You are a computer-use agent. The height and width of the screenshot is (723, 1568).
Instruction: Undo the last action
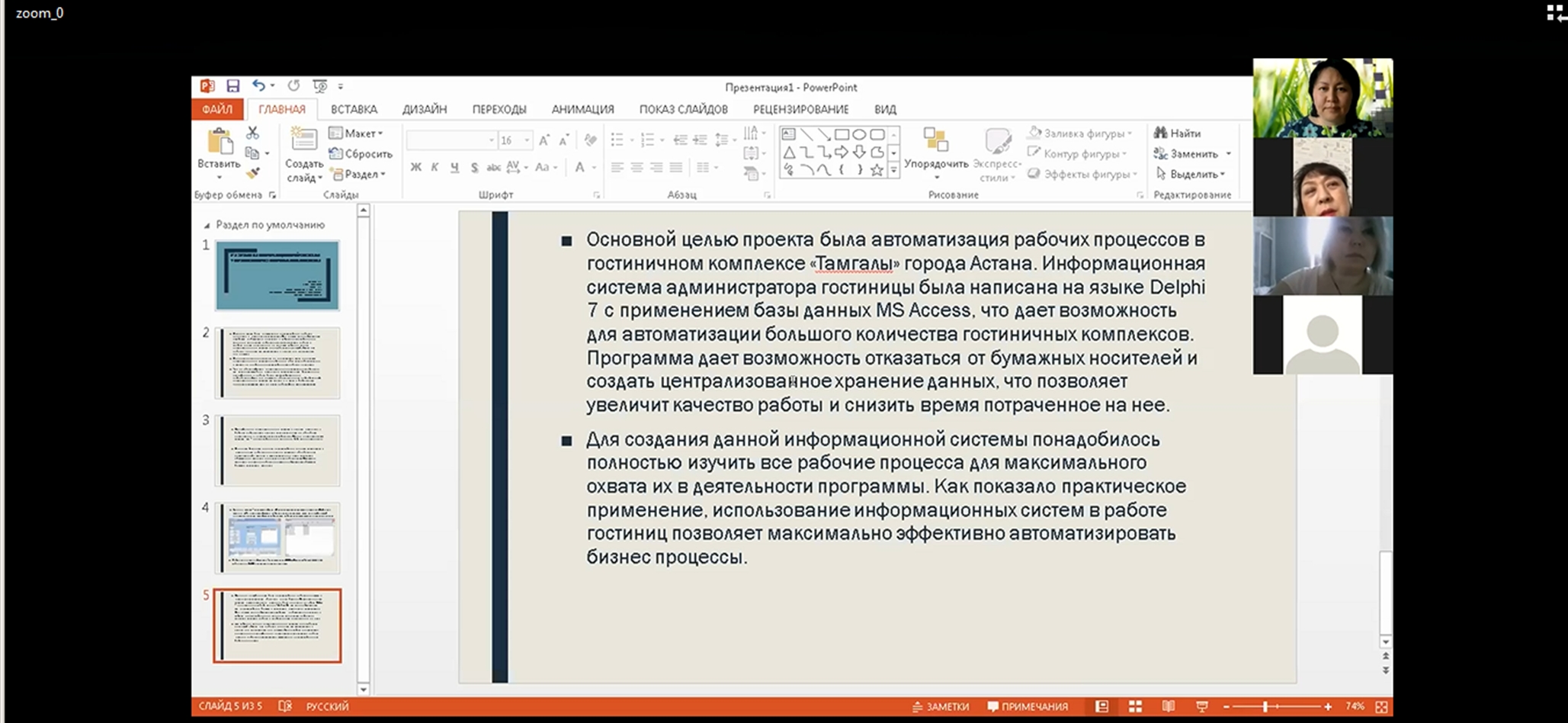click(258, 86)
